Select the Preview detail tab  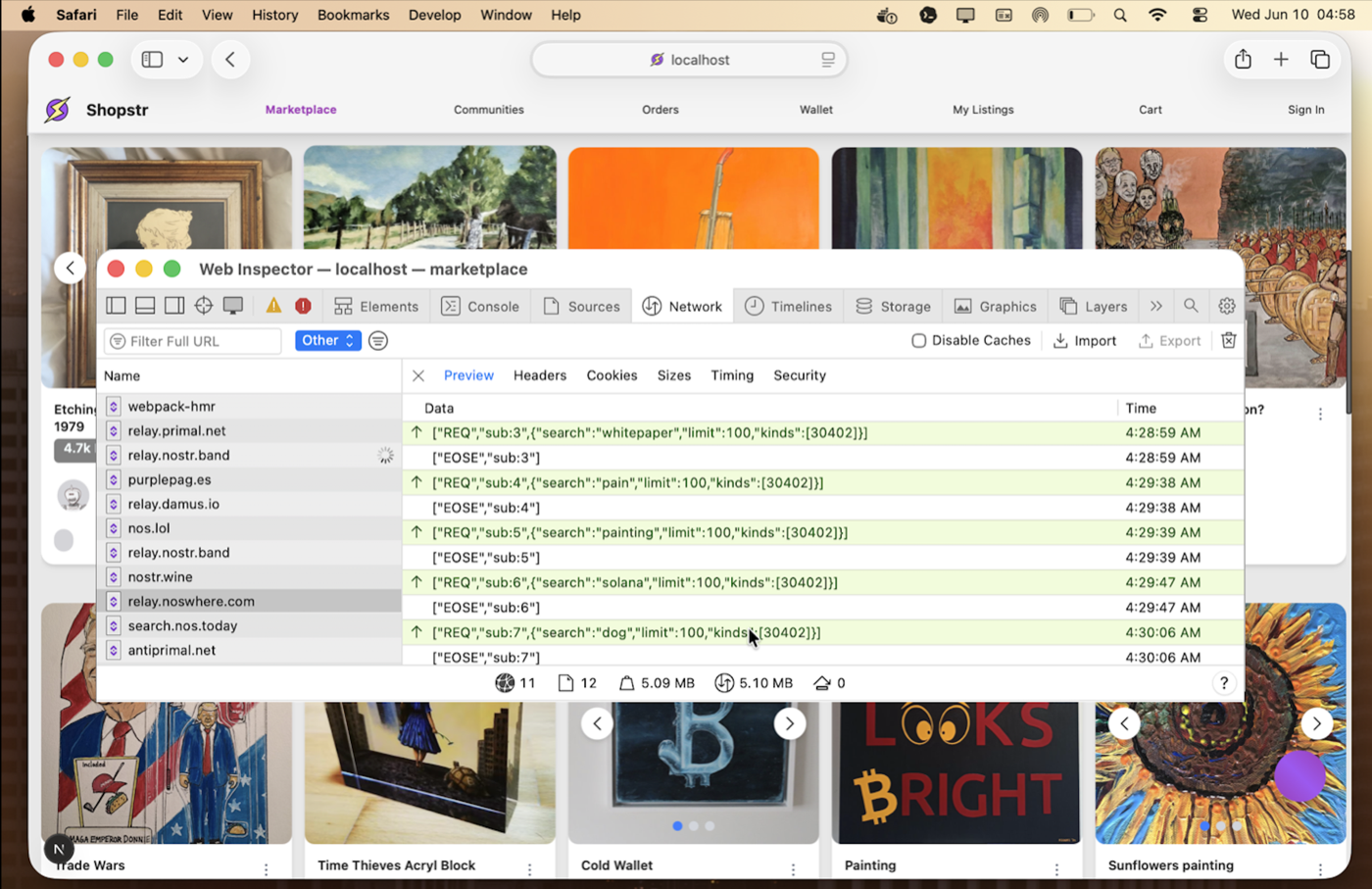468,375
